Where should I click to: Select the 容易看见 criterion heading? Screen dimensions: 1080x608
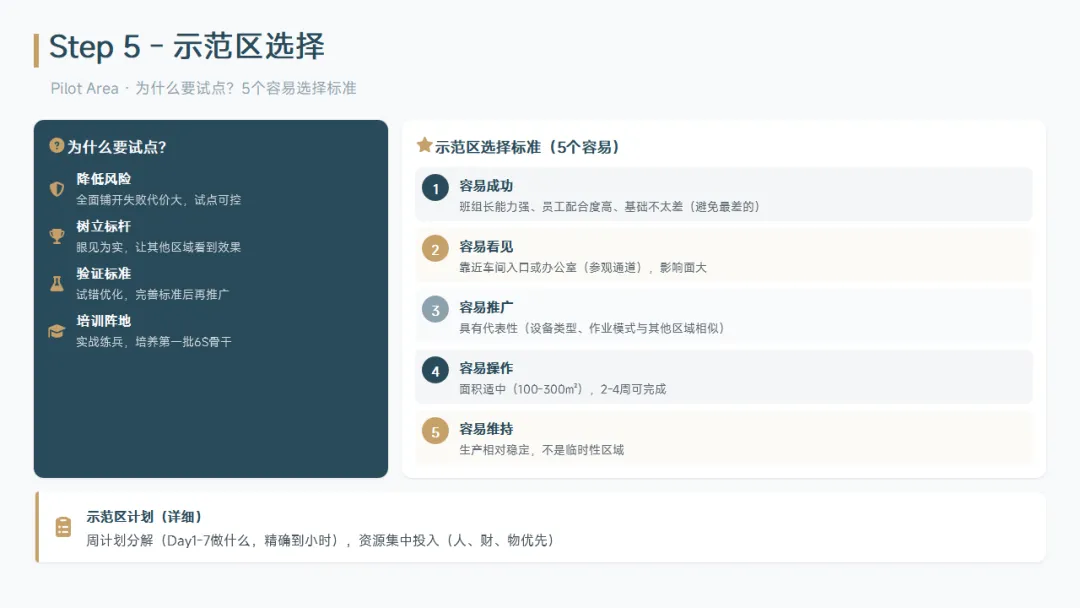pyautogui.click(x=486, y=246)
